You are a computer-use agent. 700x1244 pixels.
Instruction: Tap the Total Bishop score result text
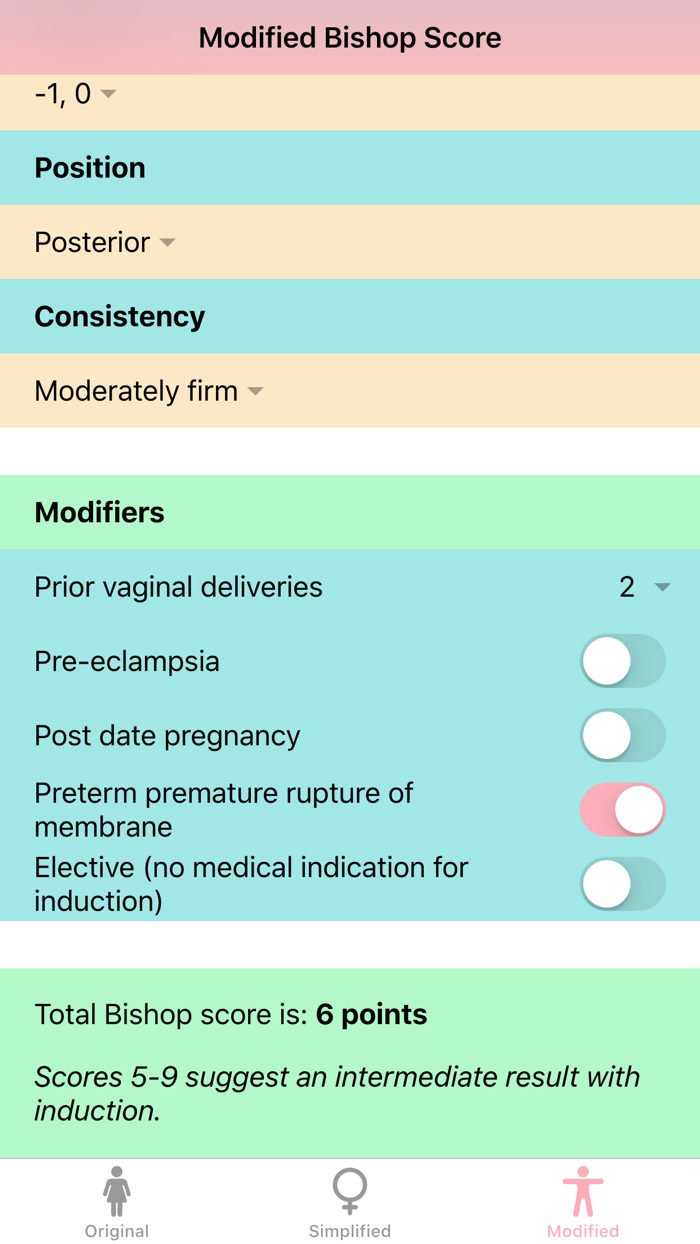pyautogui.click(x=231, y=1014)
